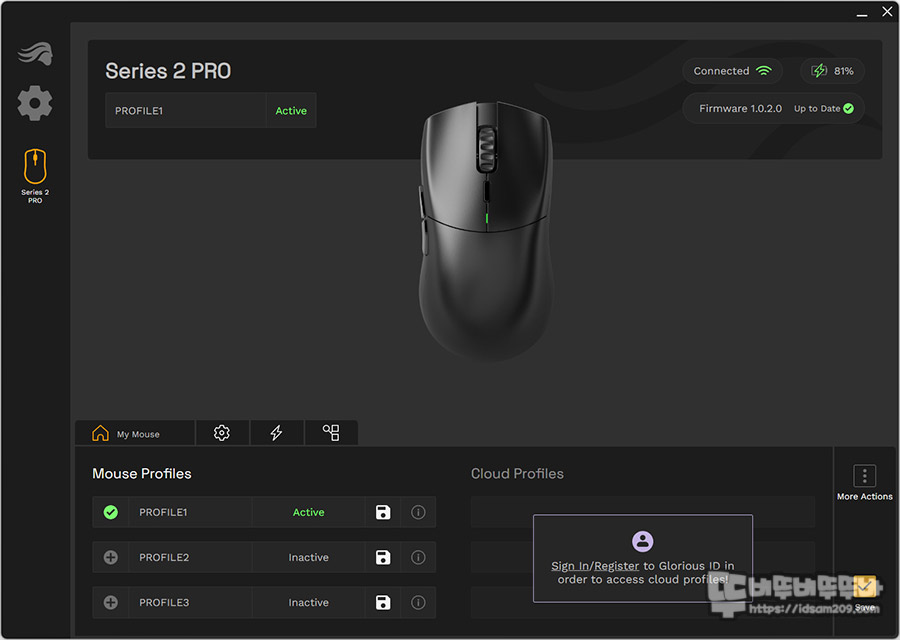900x640 pixels.
Task: Show info for PROFILE2
Action: [x=418, y=557]
